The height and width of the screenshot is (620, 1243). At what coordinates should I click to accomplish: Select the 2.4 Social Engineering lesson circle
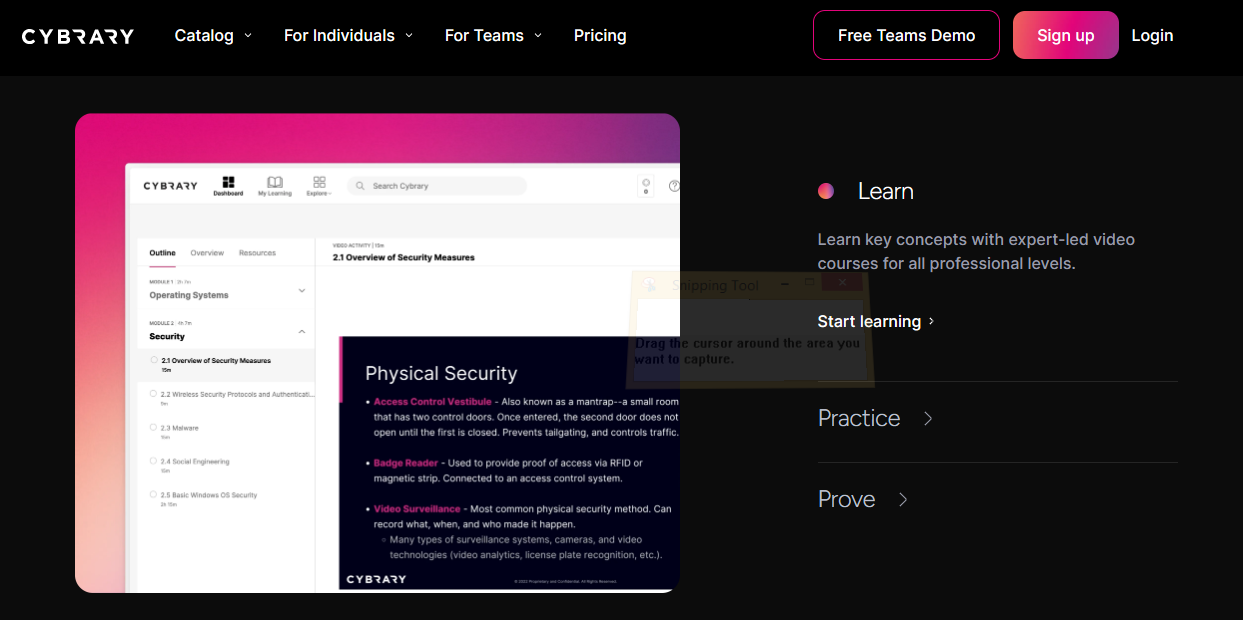tap(154, 462)
